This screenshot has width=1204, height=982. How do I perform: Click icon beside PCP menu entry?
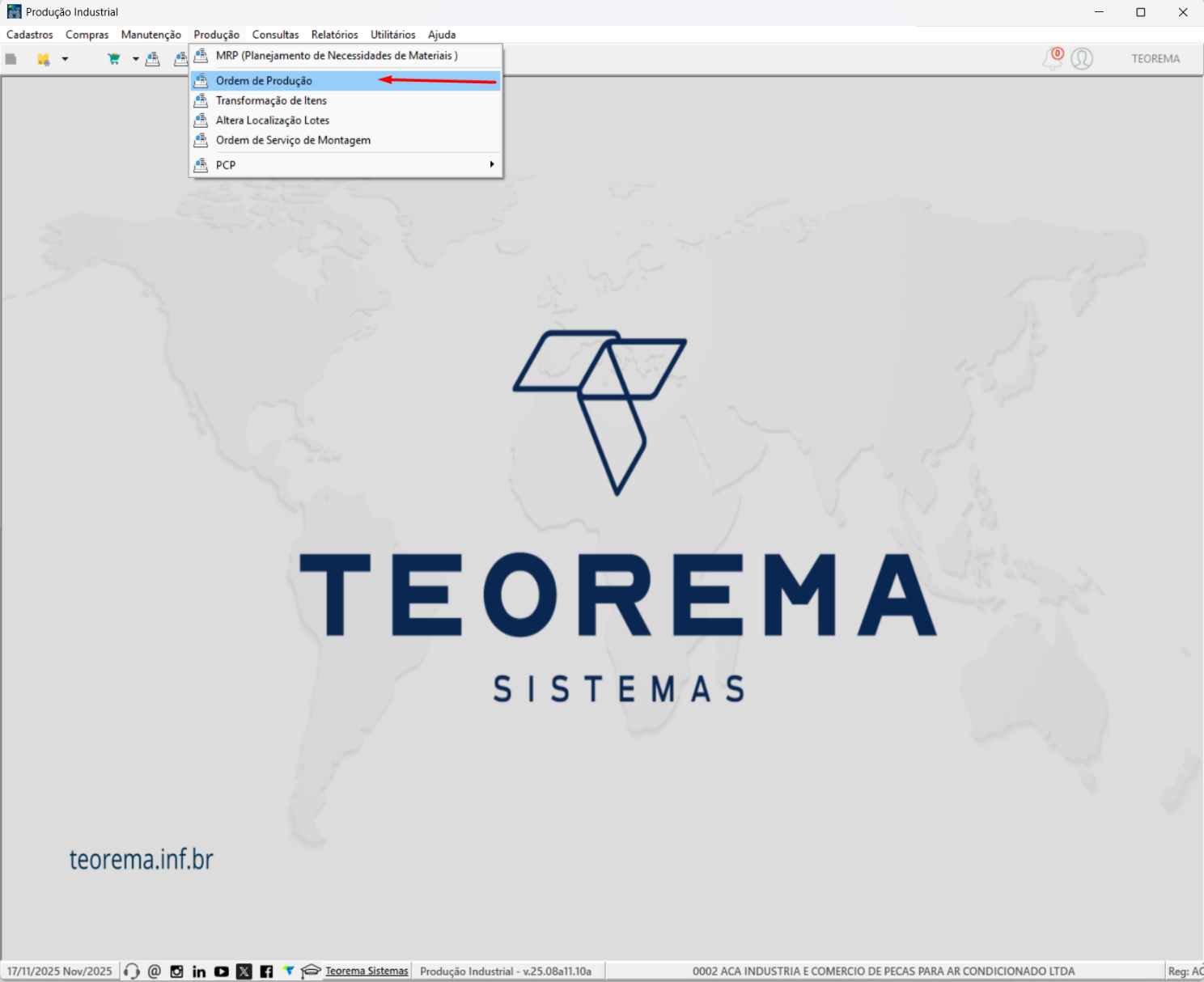(201, 165)
